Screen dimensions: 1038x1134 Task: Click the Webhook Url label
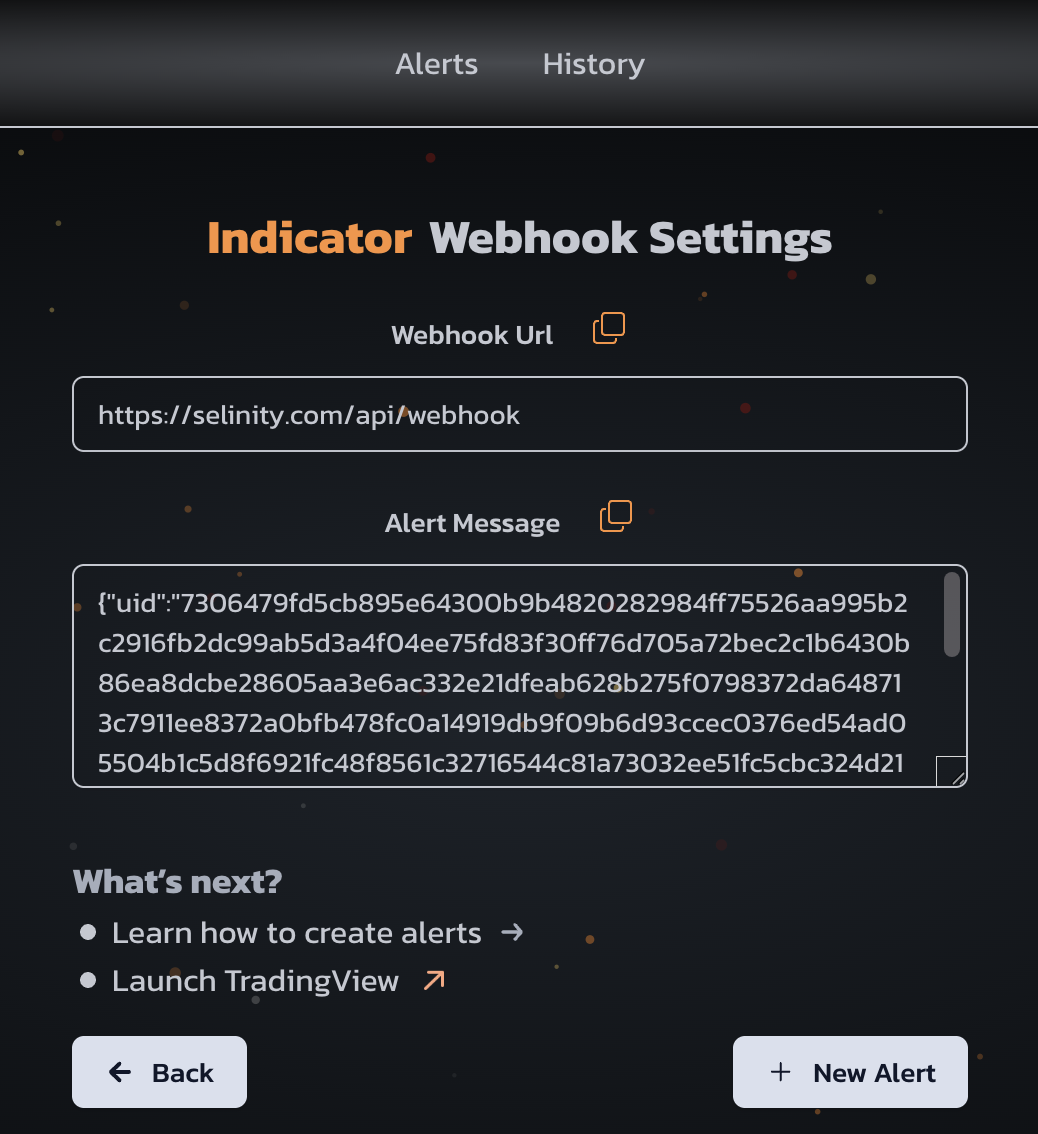[472, 335]
